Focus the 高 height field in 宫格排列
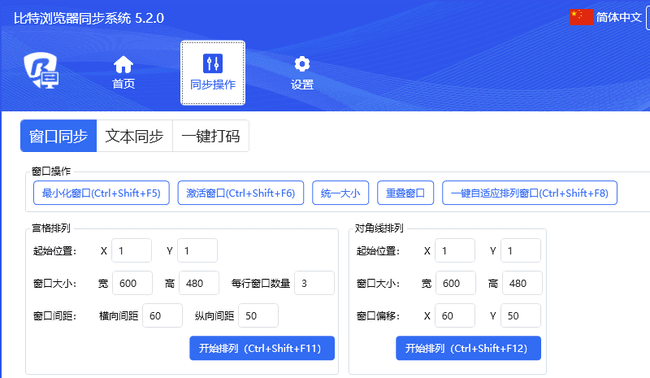This screenshot has width=650, height=378. [199, 283]
